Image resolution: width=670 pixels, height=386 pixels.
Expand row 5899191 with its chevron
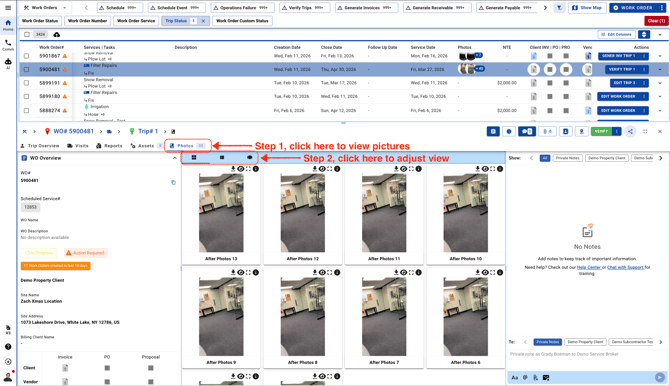point(660,83)
